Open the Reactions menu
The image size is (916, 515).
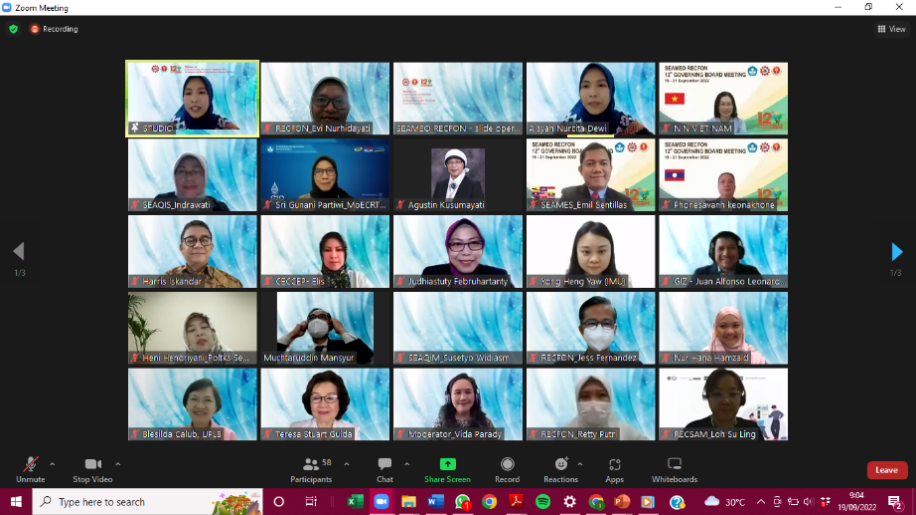point(561,466)
